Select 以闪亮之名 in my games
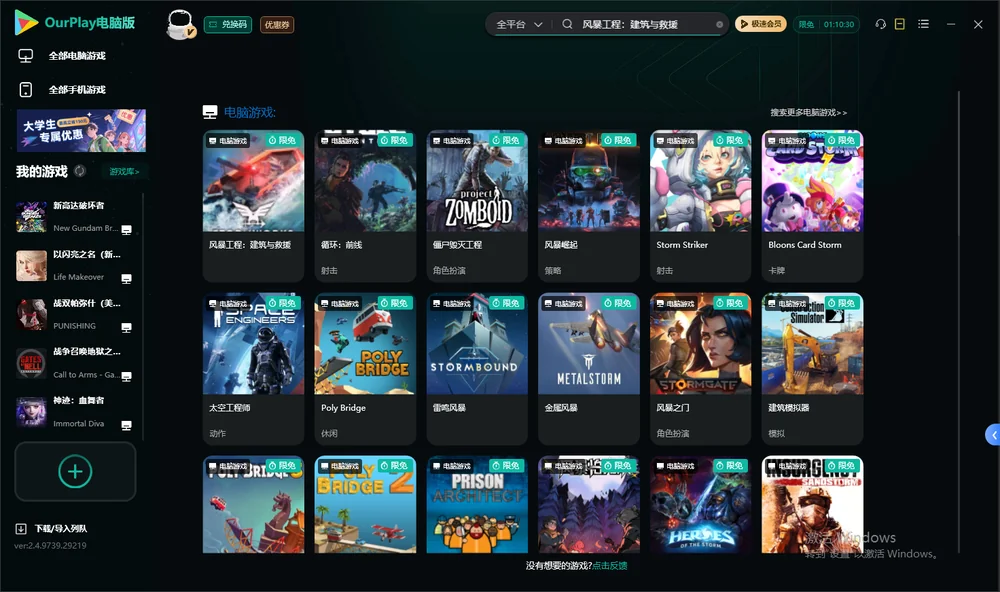 [87, 254]
